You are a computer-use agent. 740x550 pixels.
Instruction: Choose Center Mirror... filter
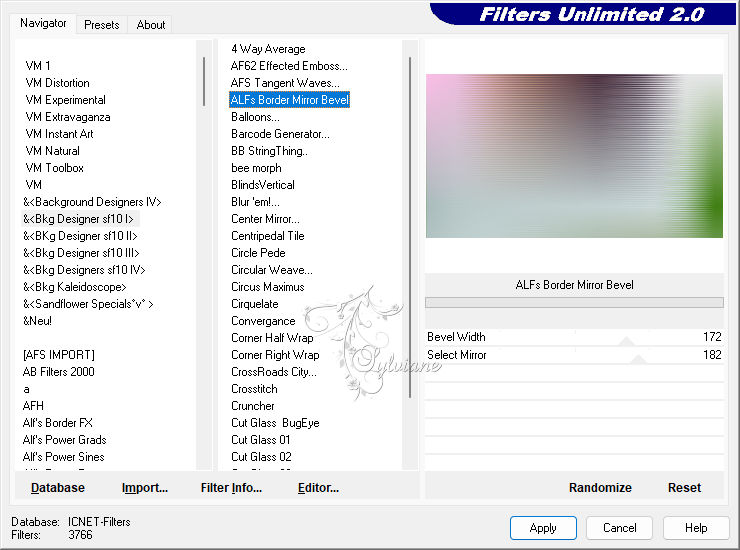[x=265, y=219]
